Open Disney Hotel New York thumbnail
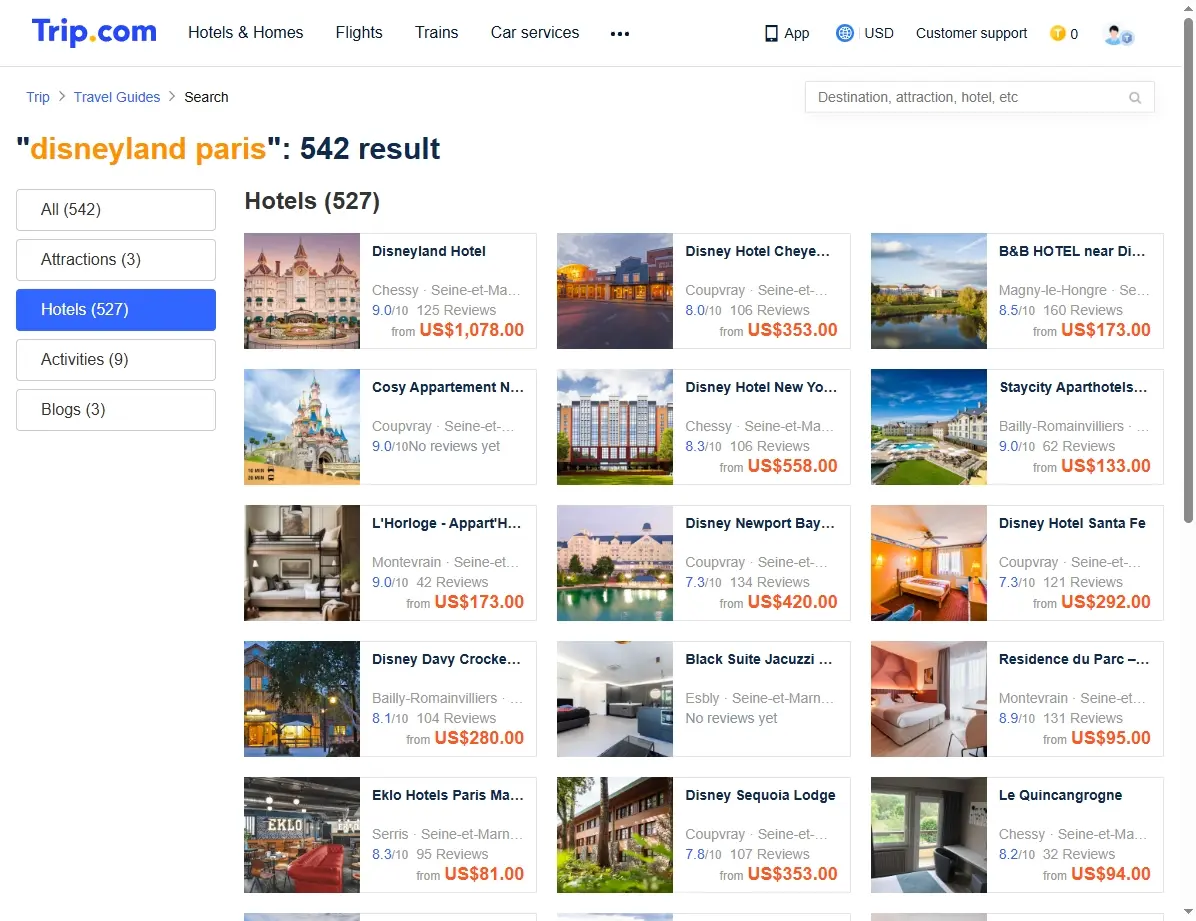 tap(615, 427)
